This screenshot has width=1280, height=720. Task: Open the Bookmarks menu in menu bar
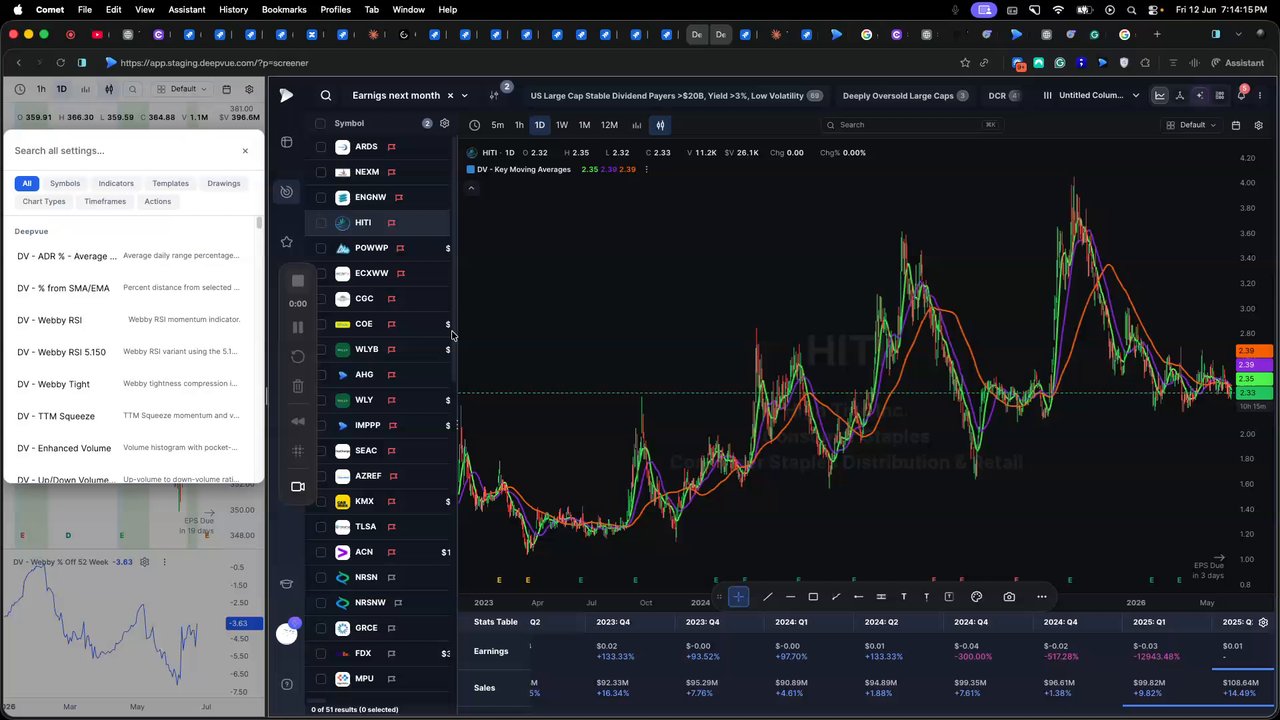(284, 9)
